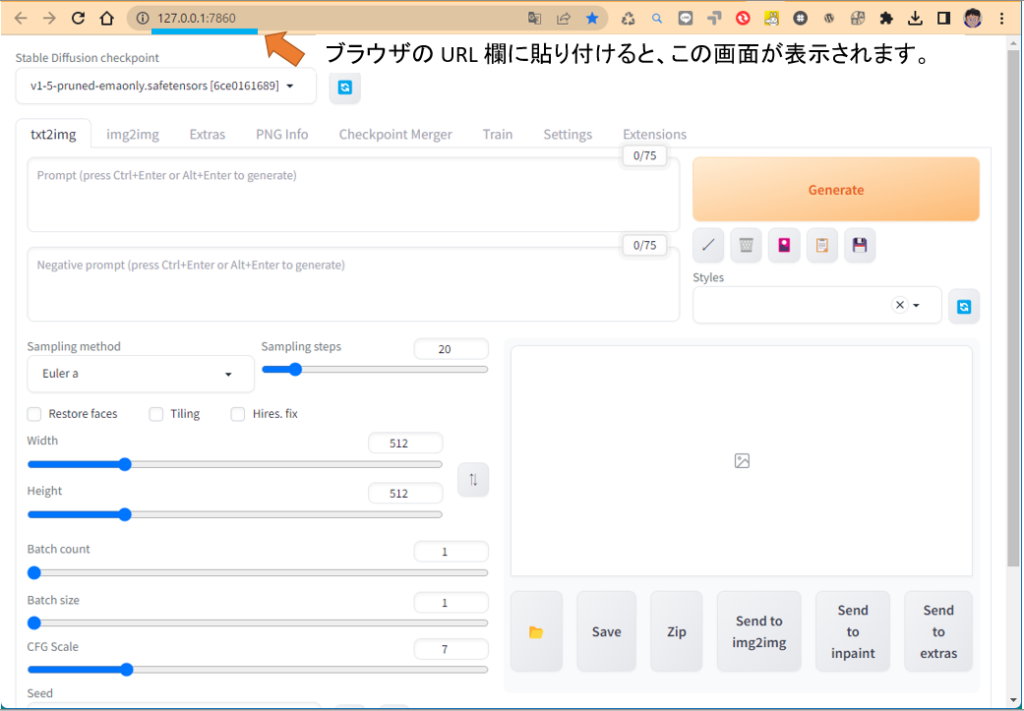1024x711 pixels.
Task: Refresh the Stable Diffusion checkpoint list
Action: 345,88
